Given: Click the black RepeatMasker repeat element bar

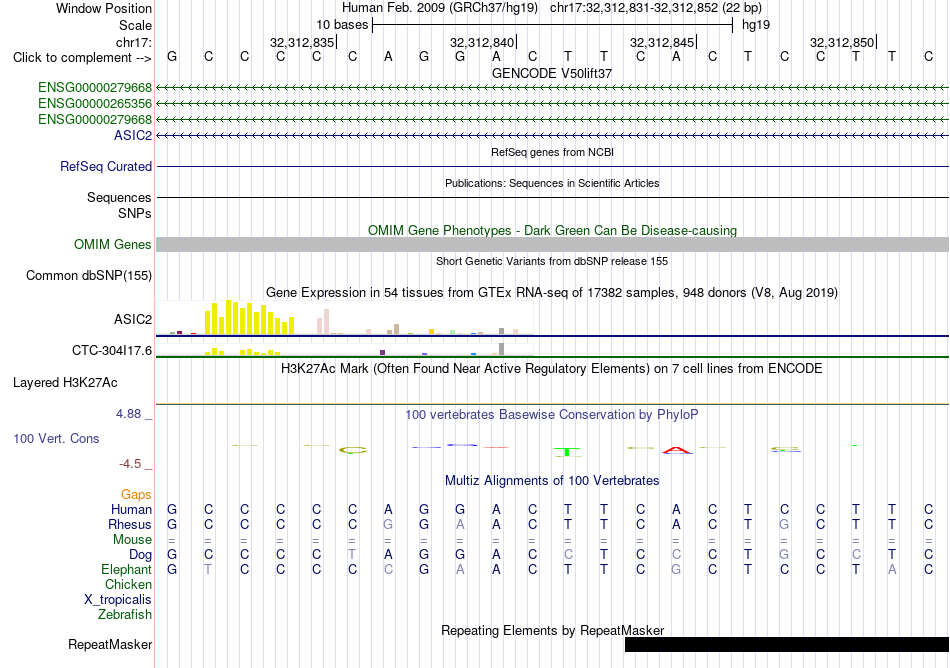Looking at the screenshot, I should (786, 644).
